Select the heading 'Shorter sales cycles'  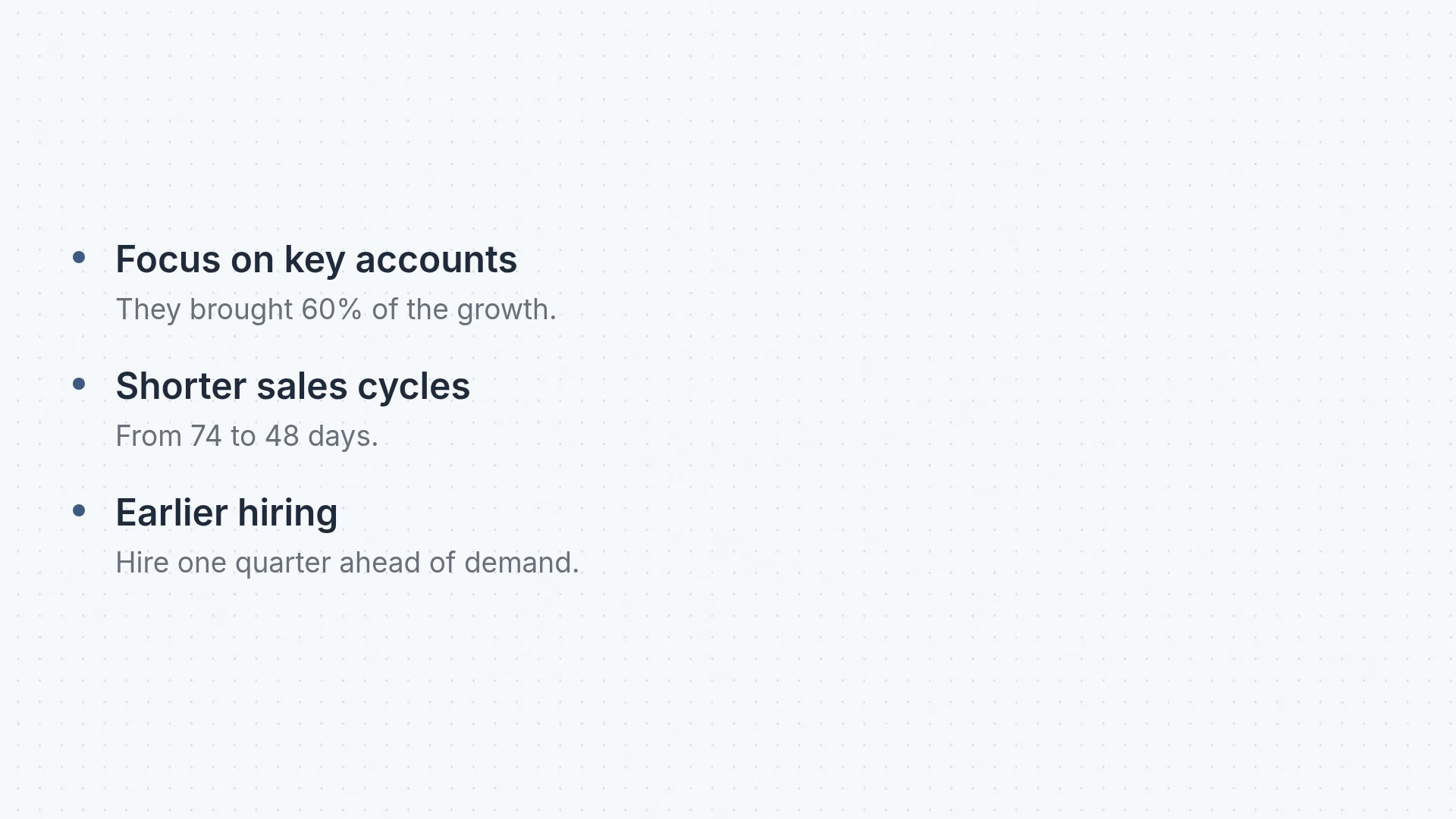point(293,386)
